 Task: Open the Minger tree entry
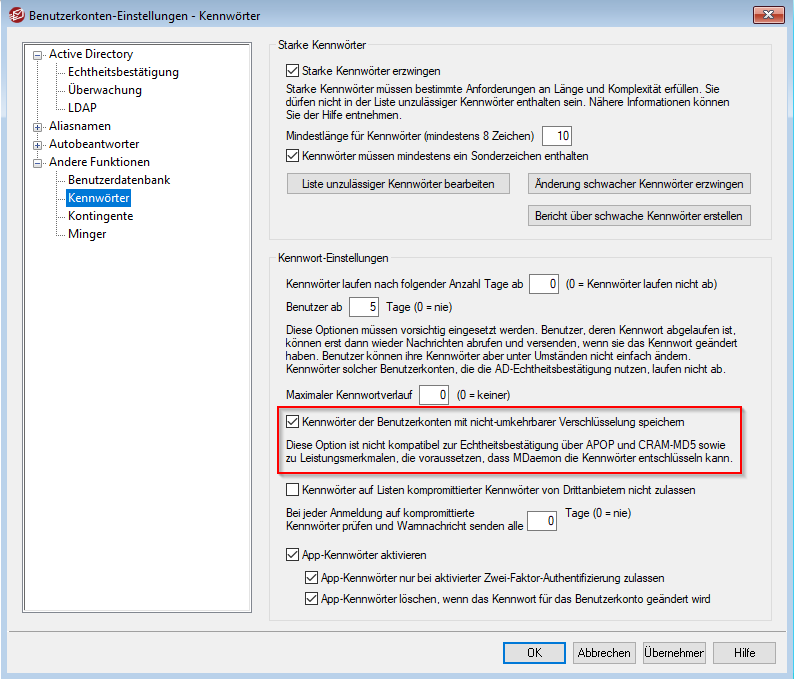click(87, 234)
